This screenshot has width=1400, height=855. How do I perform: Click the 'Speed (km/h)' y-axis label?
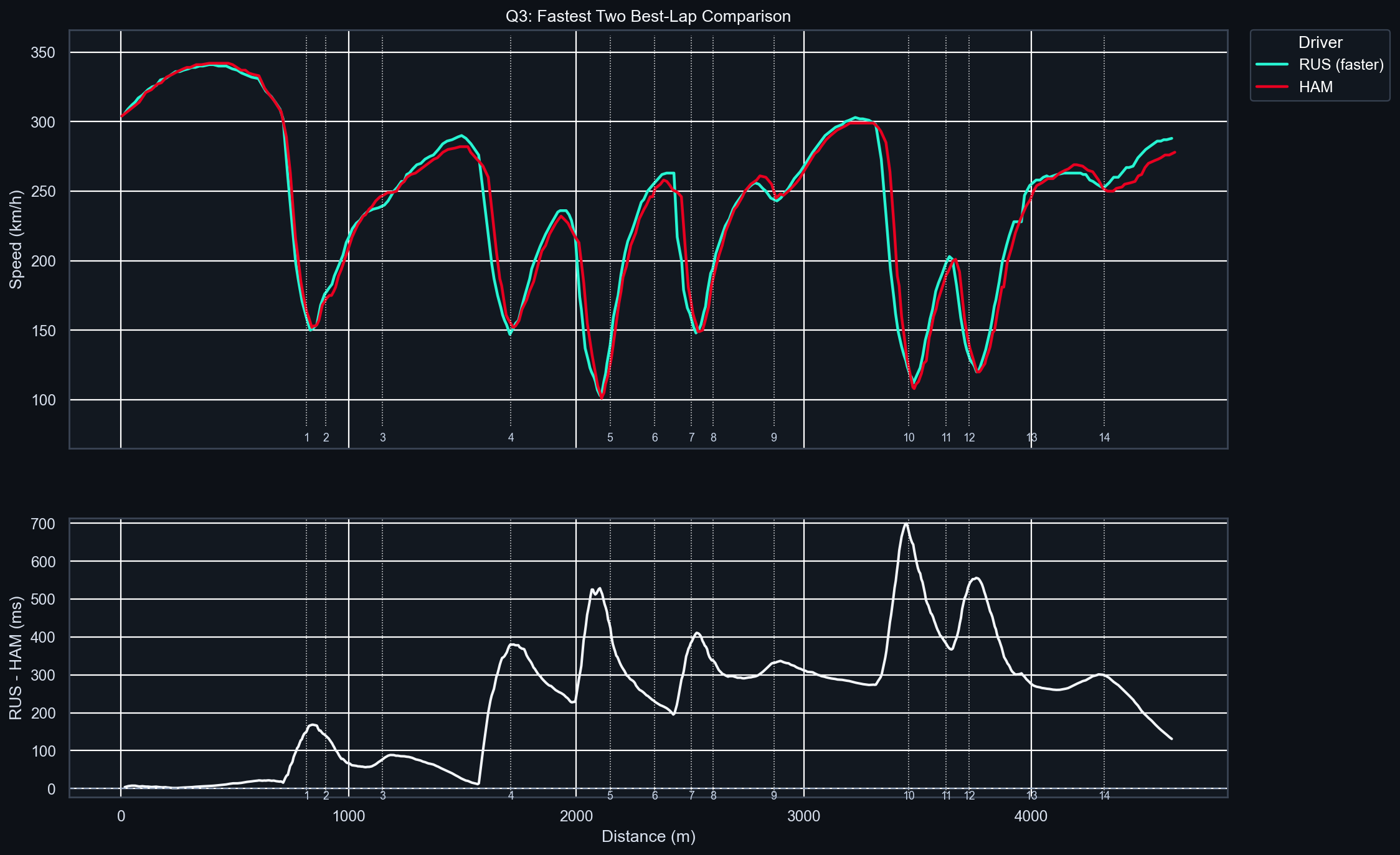(x=16, y=239)
